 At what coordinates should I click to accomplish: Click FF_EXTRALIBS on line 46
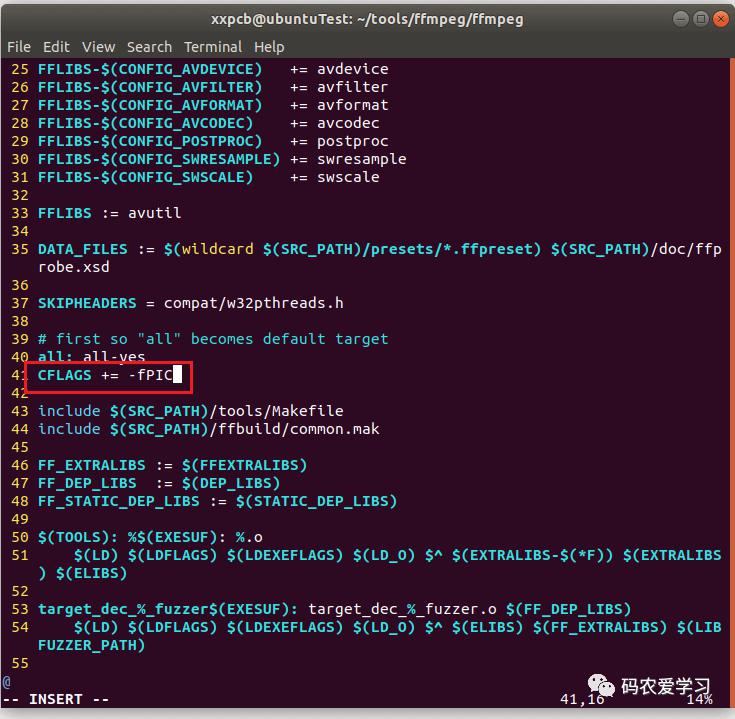(x=91, y=465)
